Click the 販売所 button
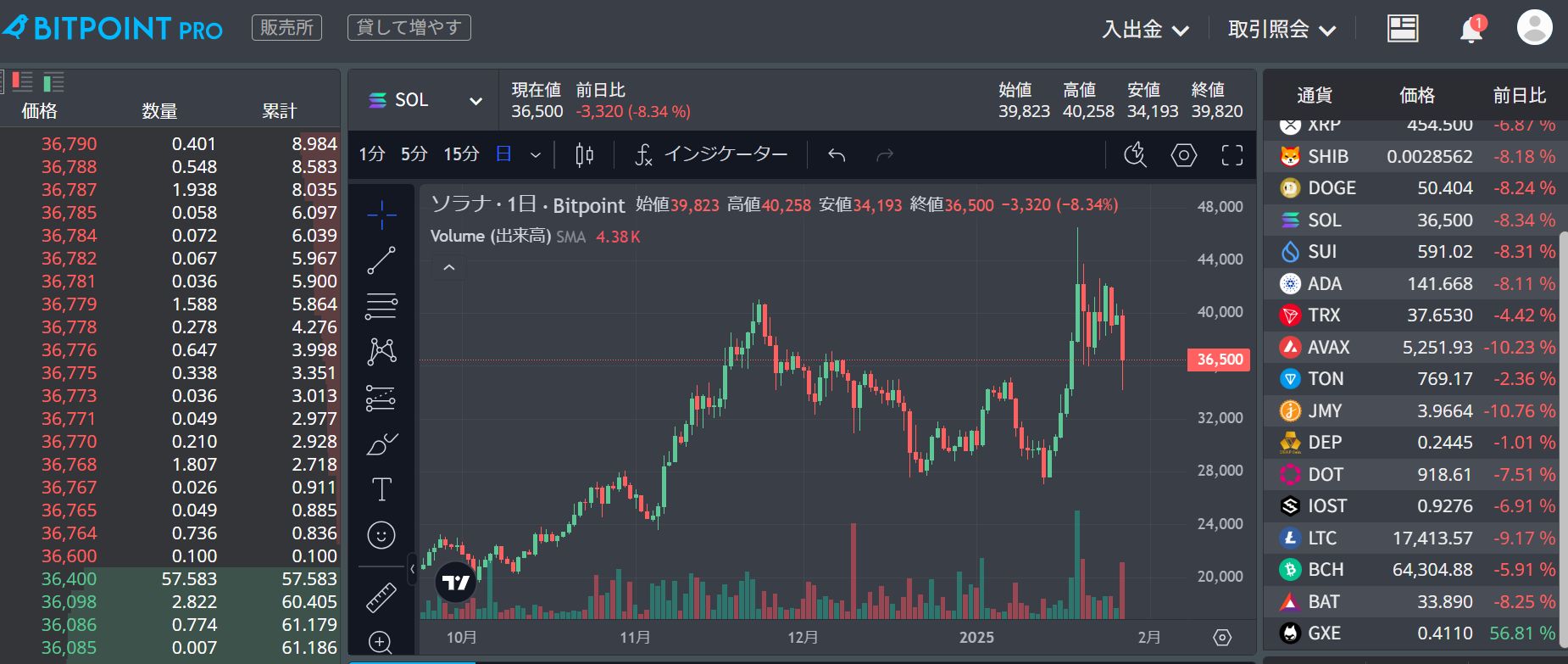This screenshot has width=1568, height=664. pos(286,28)
